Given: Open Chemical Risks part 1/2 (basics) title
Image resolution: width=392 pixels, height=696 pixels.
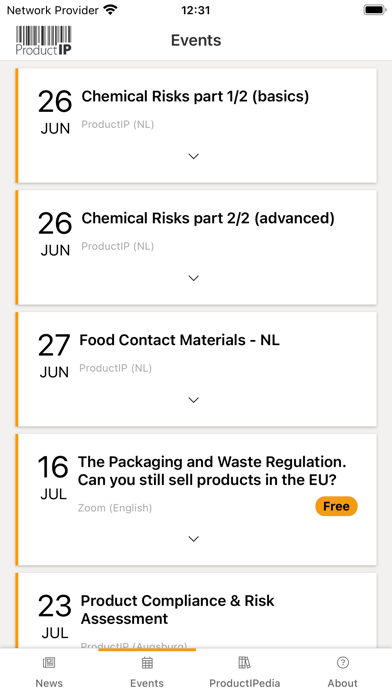Looking at the screenshot, I should pos(195,96).
